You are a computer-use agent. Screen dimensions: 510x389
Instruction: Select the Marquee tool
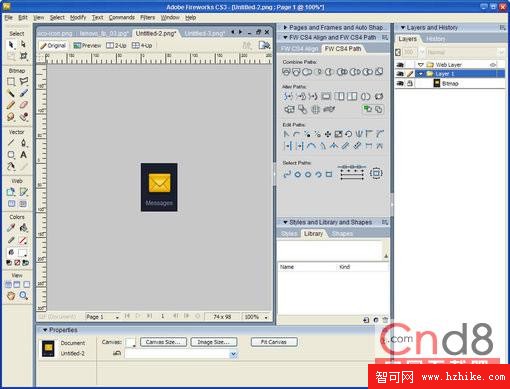[x=11, y=81]
